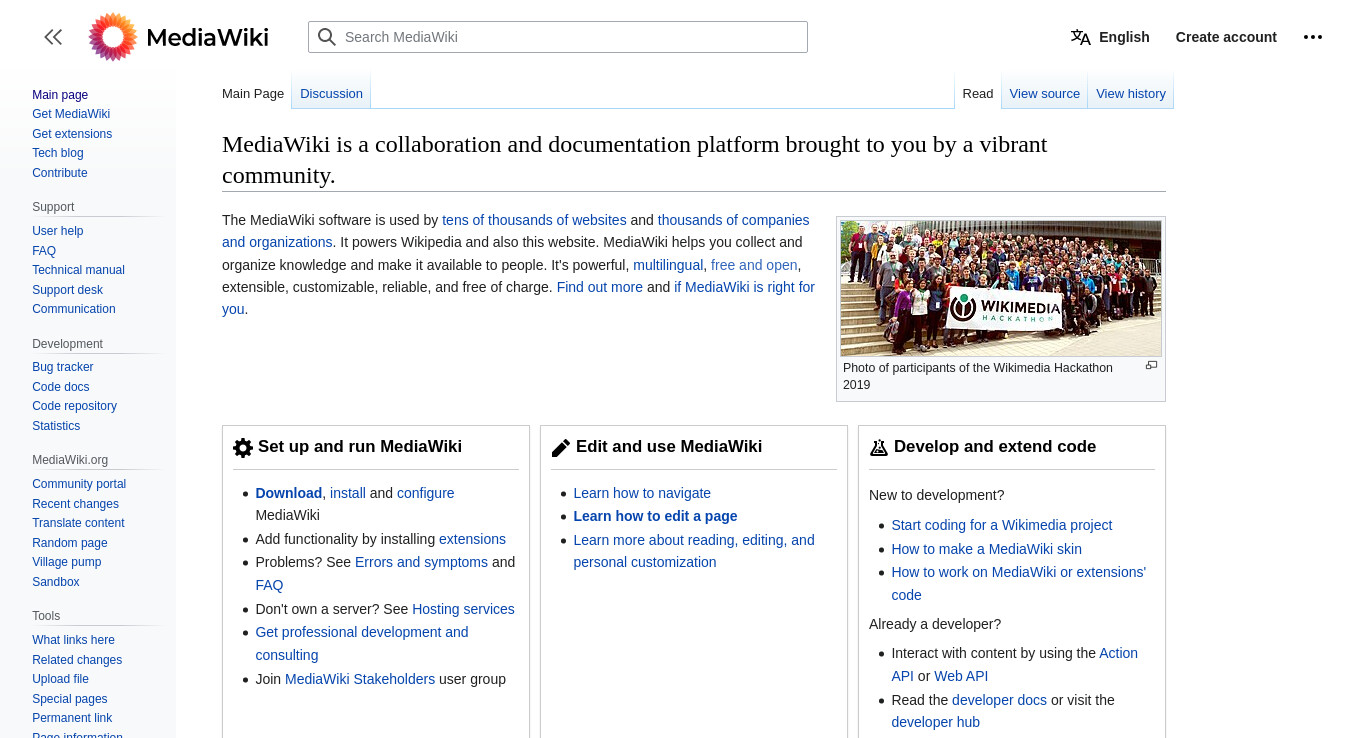Click gear icon beside Set up and run MediaWiki

[243, 448]
